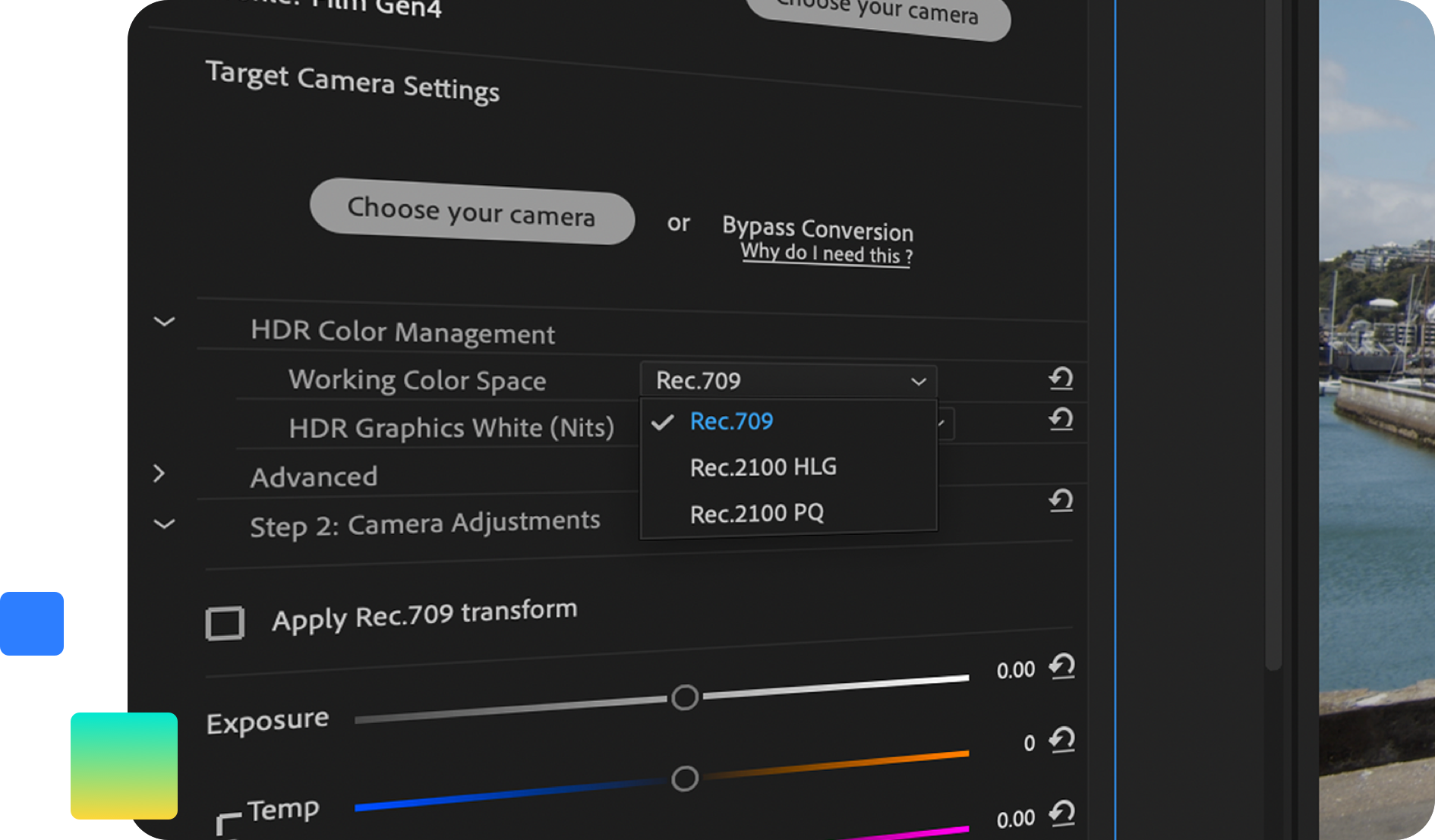
Task: Open the 'Why do I need this ?' link
Action: (826, 253)
